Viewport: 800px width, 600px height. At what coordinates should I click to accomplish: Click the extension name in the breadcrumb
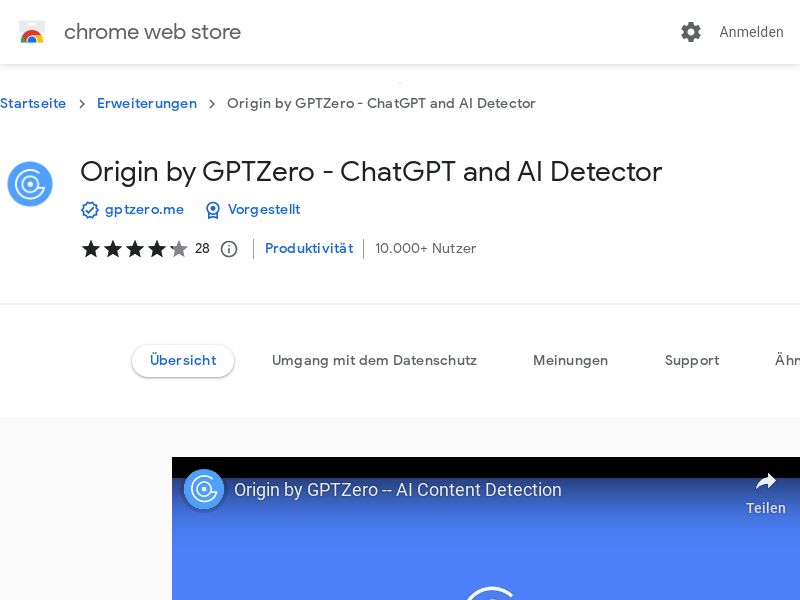pos(381,104)
